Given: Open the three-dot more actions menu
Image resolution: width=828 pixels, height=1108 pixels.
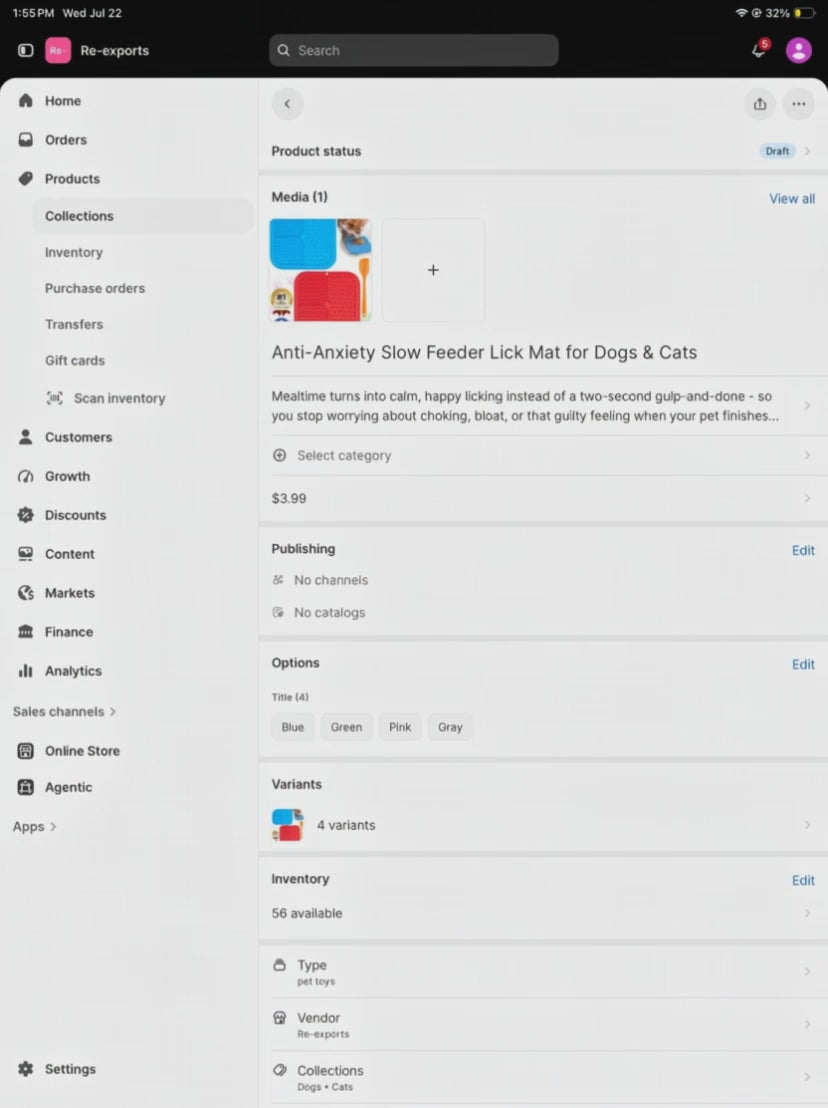Looking at the screenshot, I should [x=798, y=104].
